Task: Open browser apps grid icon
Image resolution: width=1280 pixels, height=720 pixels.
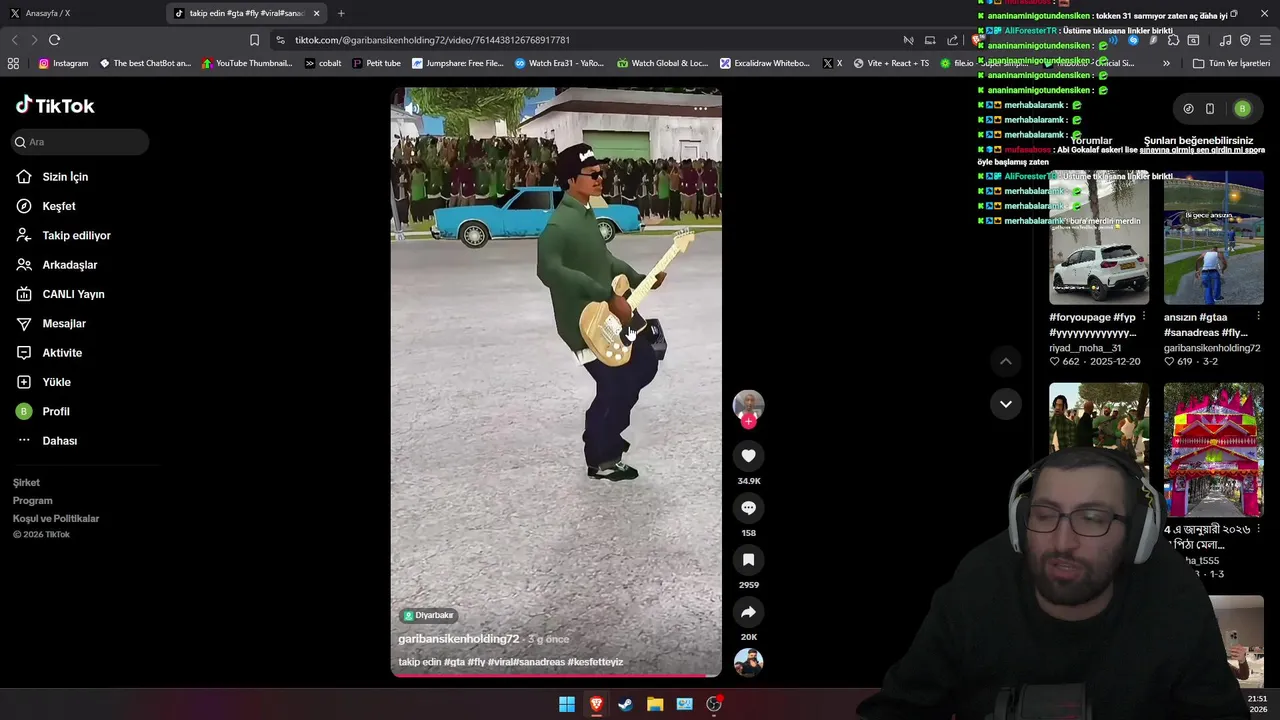Action: point(13,63)
